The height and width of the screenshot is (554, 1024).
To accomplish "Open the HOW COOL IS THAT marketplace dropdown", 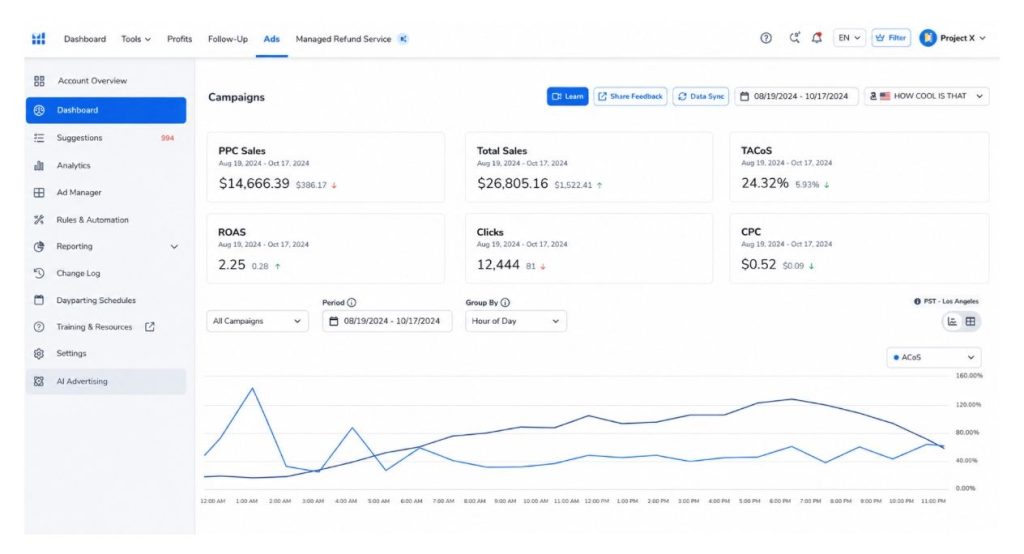I will click(x=927, y=96).
